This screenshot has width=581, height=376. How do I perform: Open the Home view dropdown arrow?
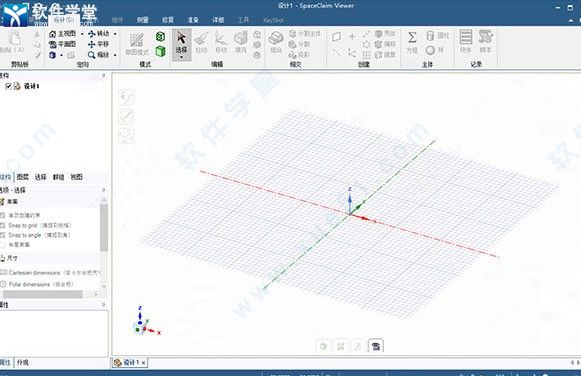tap(82, 34)
